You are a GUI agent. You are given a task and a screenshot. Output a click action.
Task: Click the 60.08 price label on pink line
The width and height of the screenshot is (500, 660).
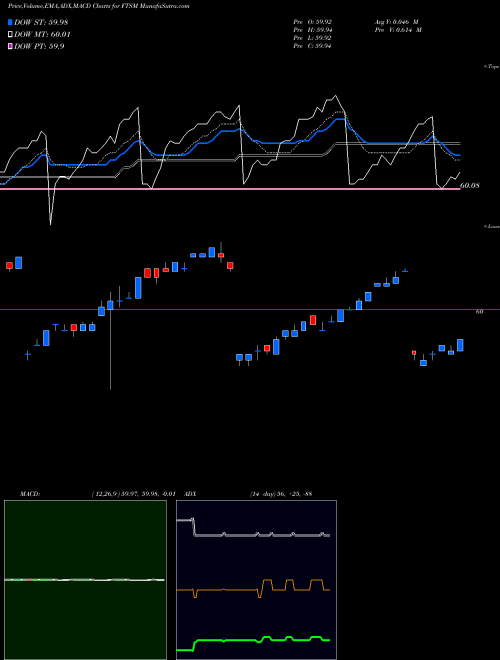point(470,185)
